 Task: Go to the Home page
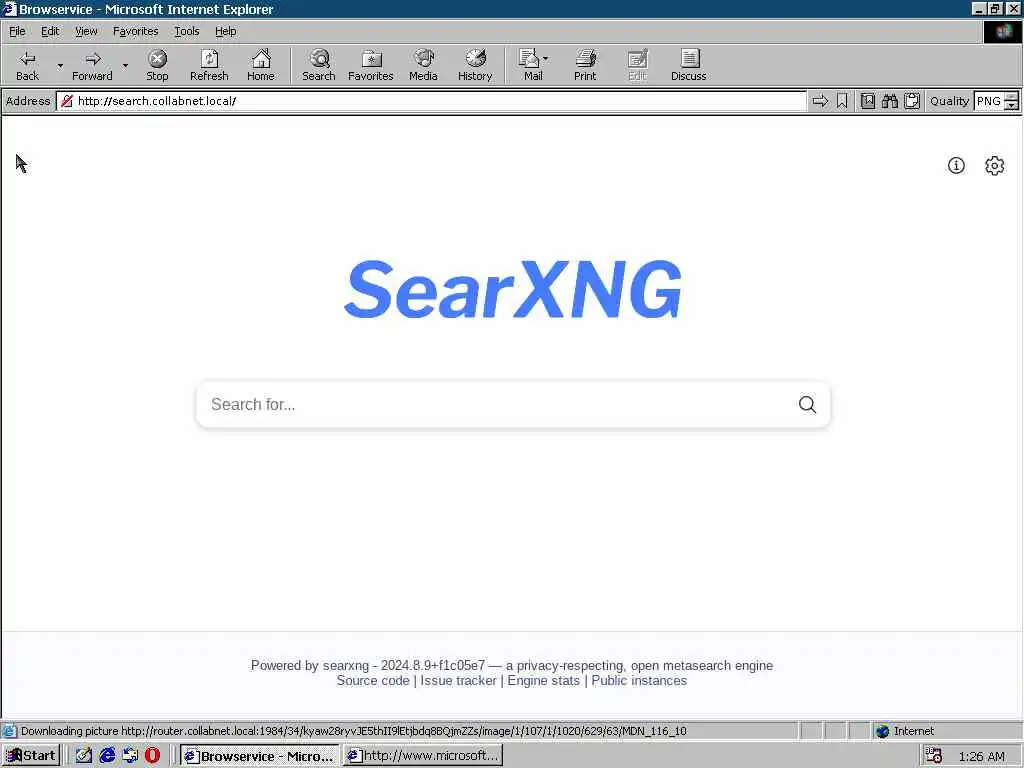click(x=261, y=65)
